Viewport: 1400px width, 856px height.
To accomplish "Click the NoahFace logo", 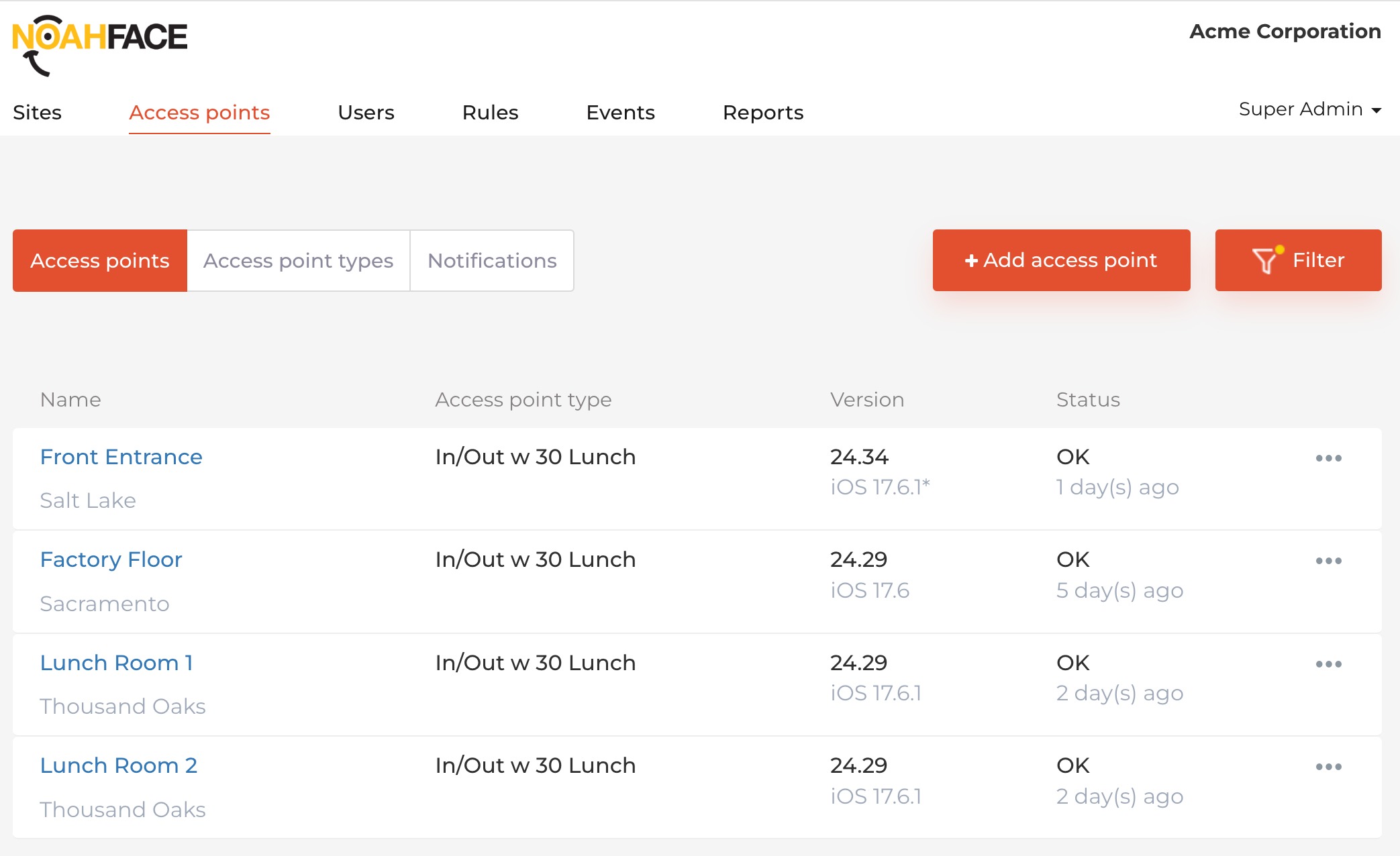I will [99, 45].
